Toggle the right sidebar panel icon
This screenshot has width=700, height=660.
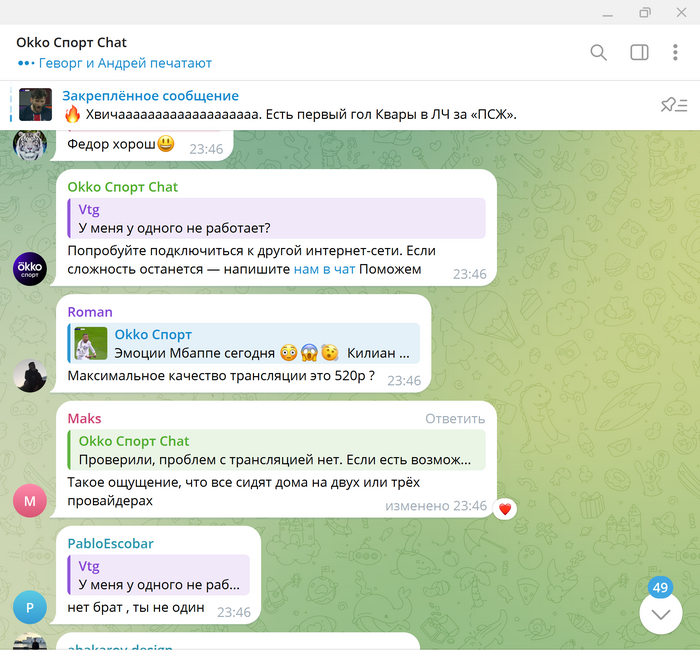[x=639, y=52]
